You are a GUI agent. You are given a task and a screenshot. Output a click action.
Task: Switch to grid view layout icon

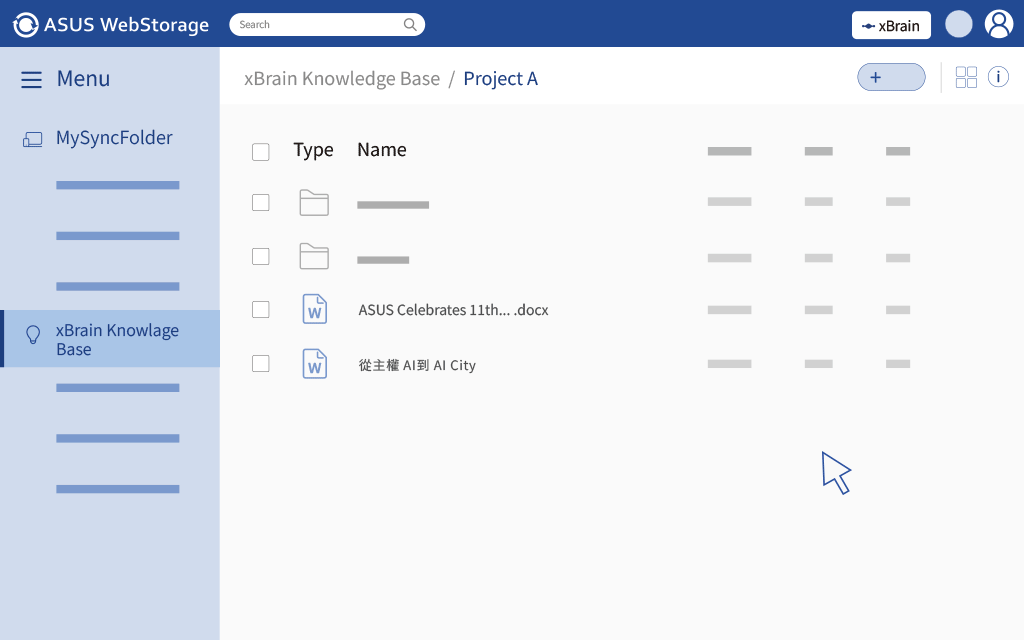966,78
